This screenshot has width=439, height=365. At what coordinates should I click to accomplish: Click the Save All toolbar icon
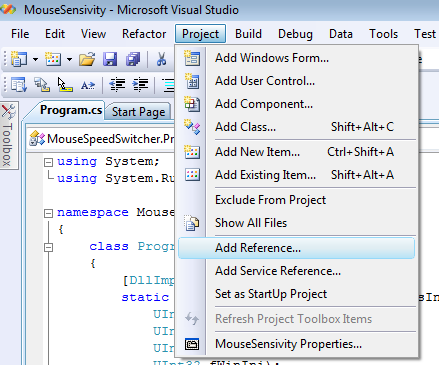click(133, 59)
